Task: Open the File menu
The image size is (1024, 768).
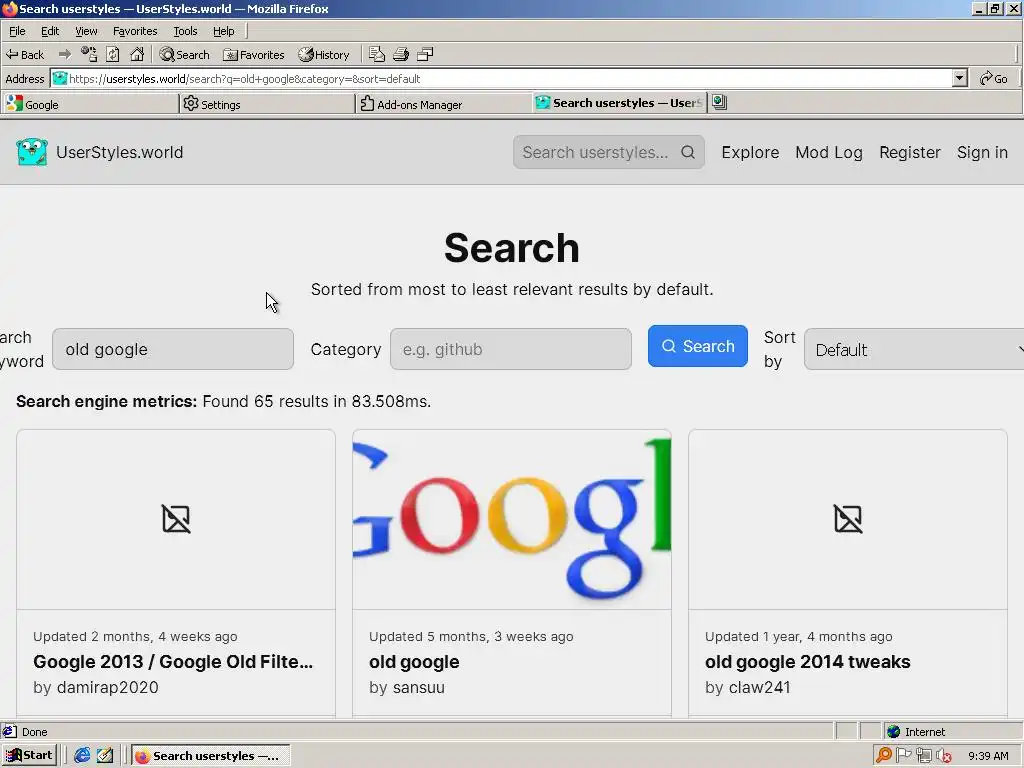Action: coord(17,31)
